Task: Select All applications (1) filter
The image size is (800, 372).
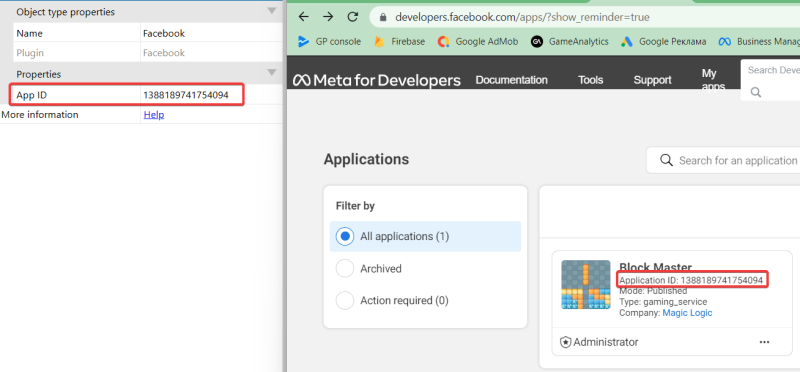Action: coord(425,236)
